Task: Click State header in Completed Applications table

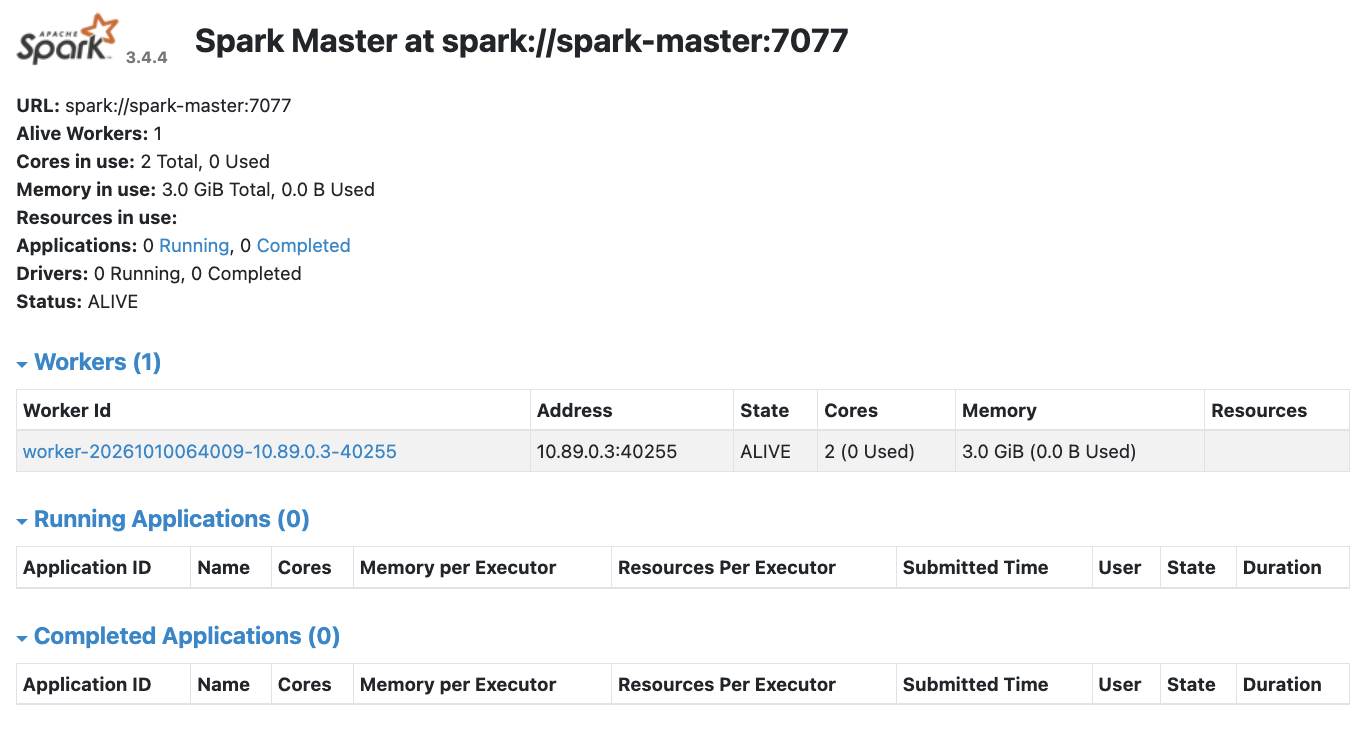Action: tap(1198, 685)
